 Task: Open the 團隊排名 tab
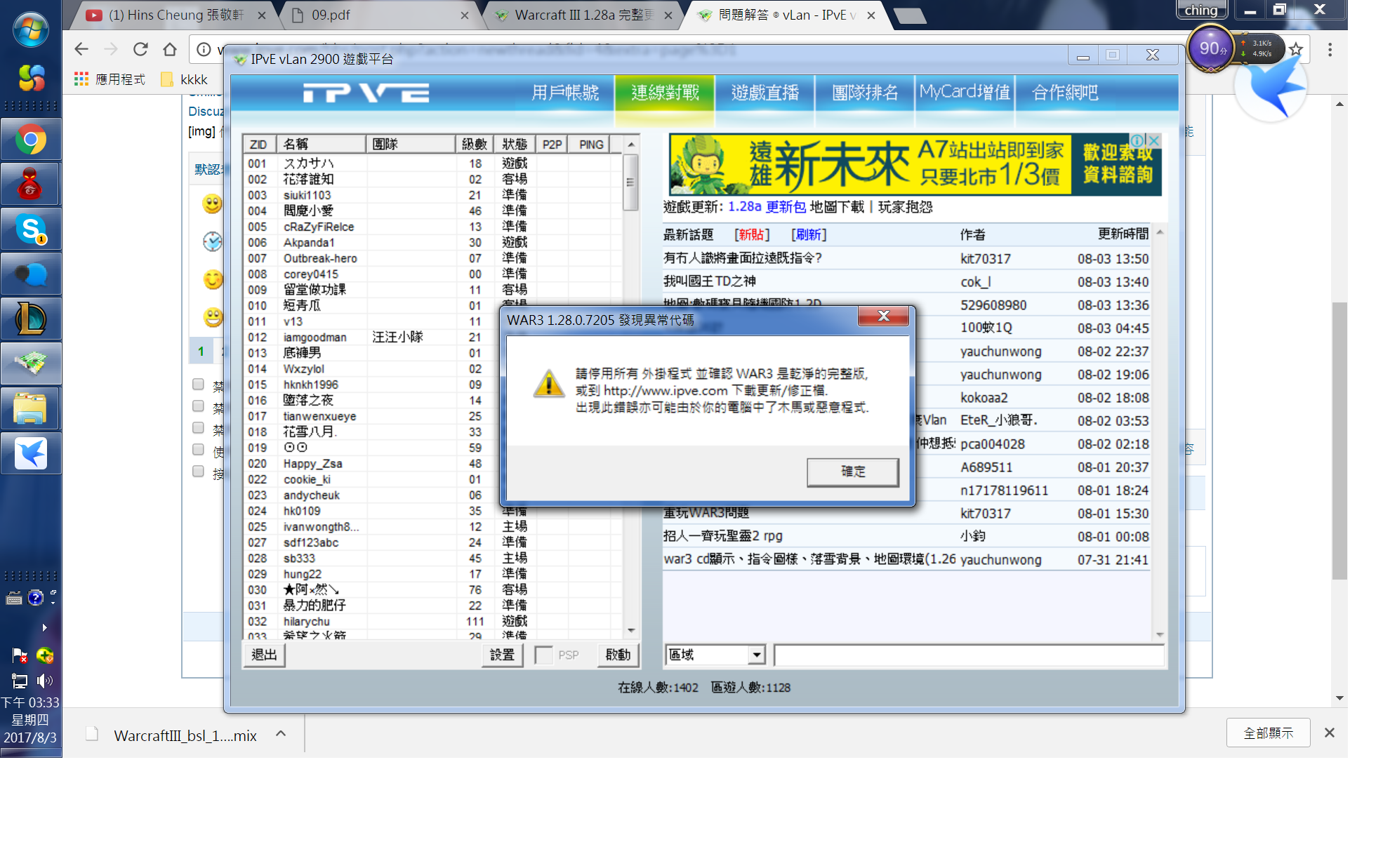click(864, 93)
